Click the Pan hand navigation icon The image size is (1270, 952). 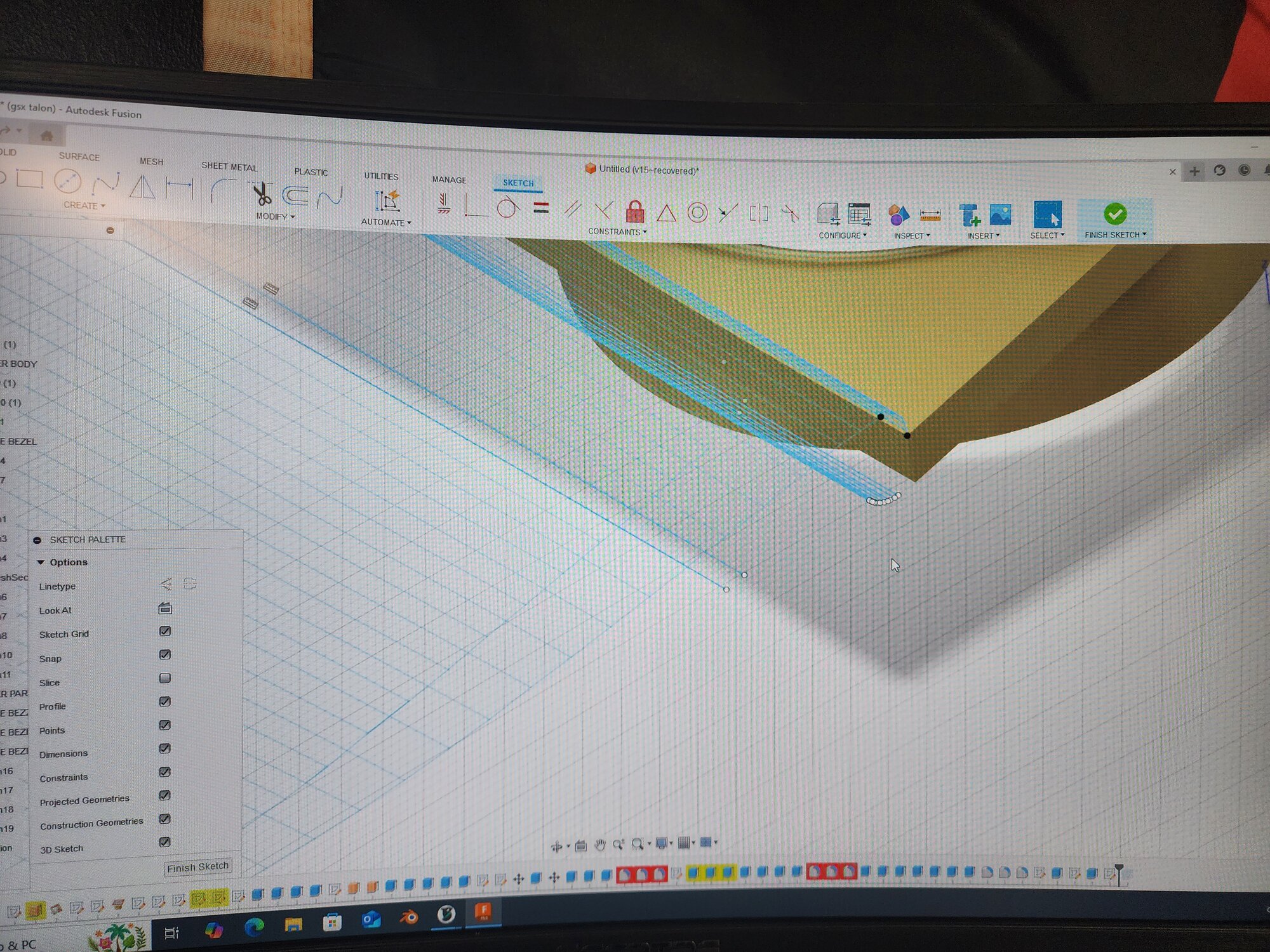pyautogui.click(x=600, y=844)
